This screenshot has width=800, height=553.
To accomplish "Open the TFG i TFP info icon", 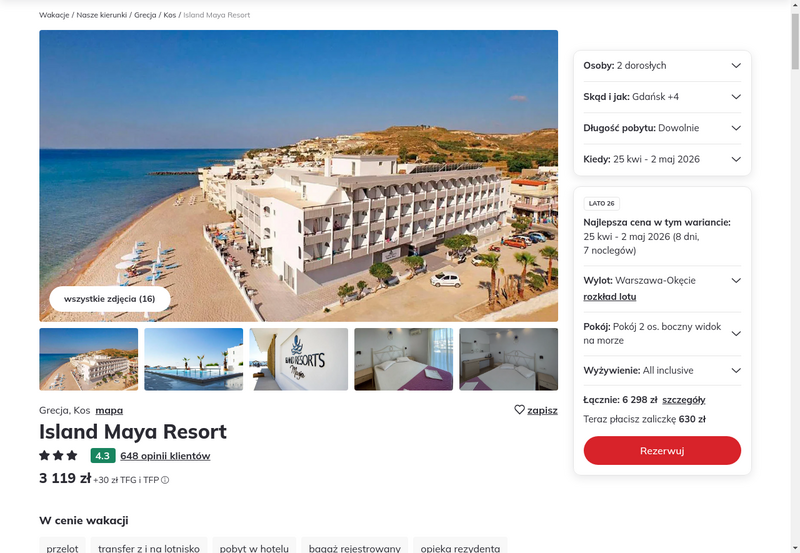I will [165, 480].
